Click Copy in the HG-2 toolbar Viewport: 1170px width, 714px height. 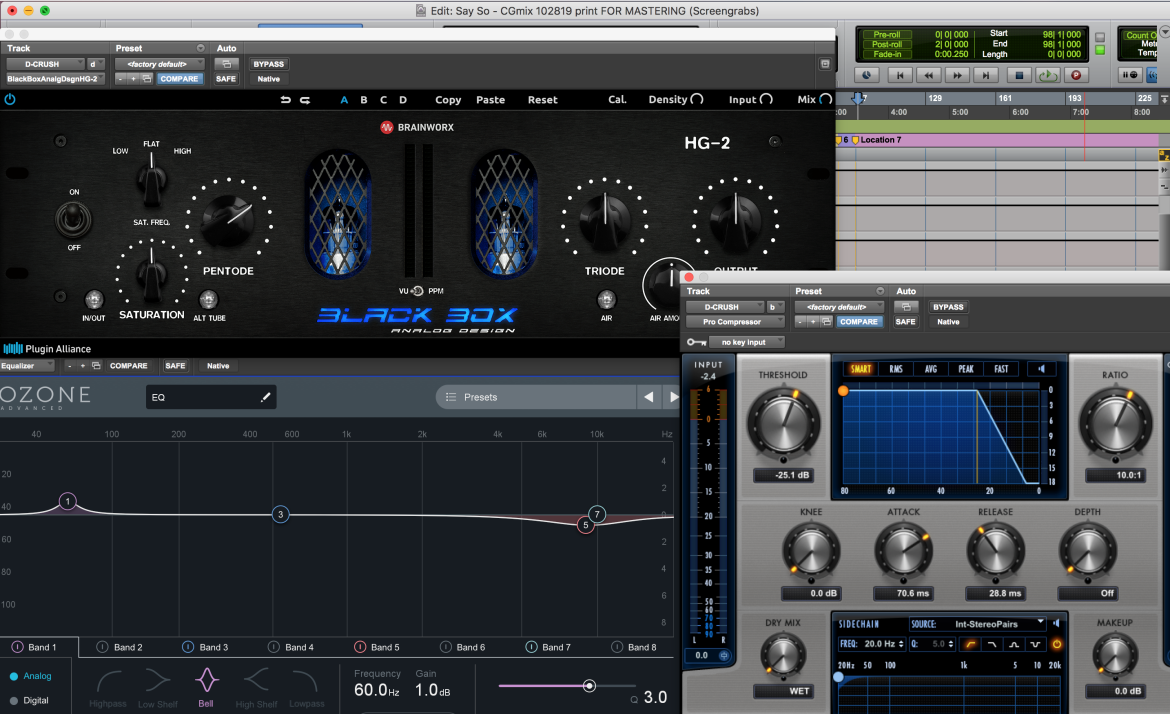coord(448,99)
